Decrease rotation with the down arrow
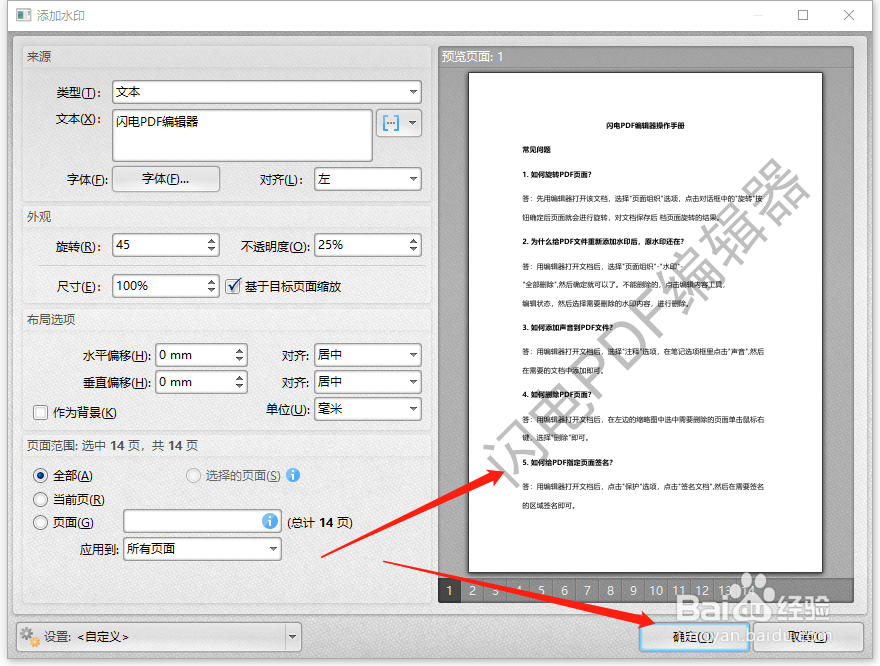The height and width of the screenshot is (666, 880). point(211,250)
